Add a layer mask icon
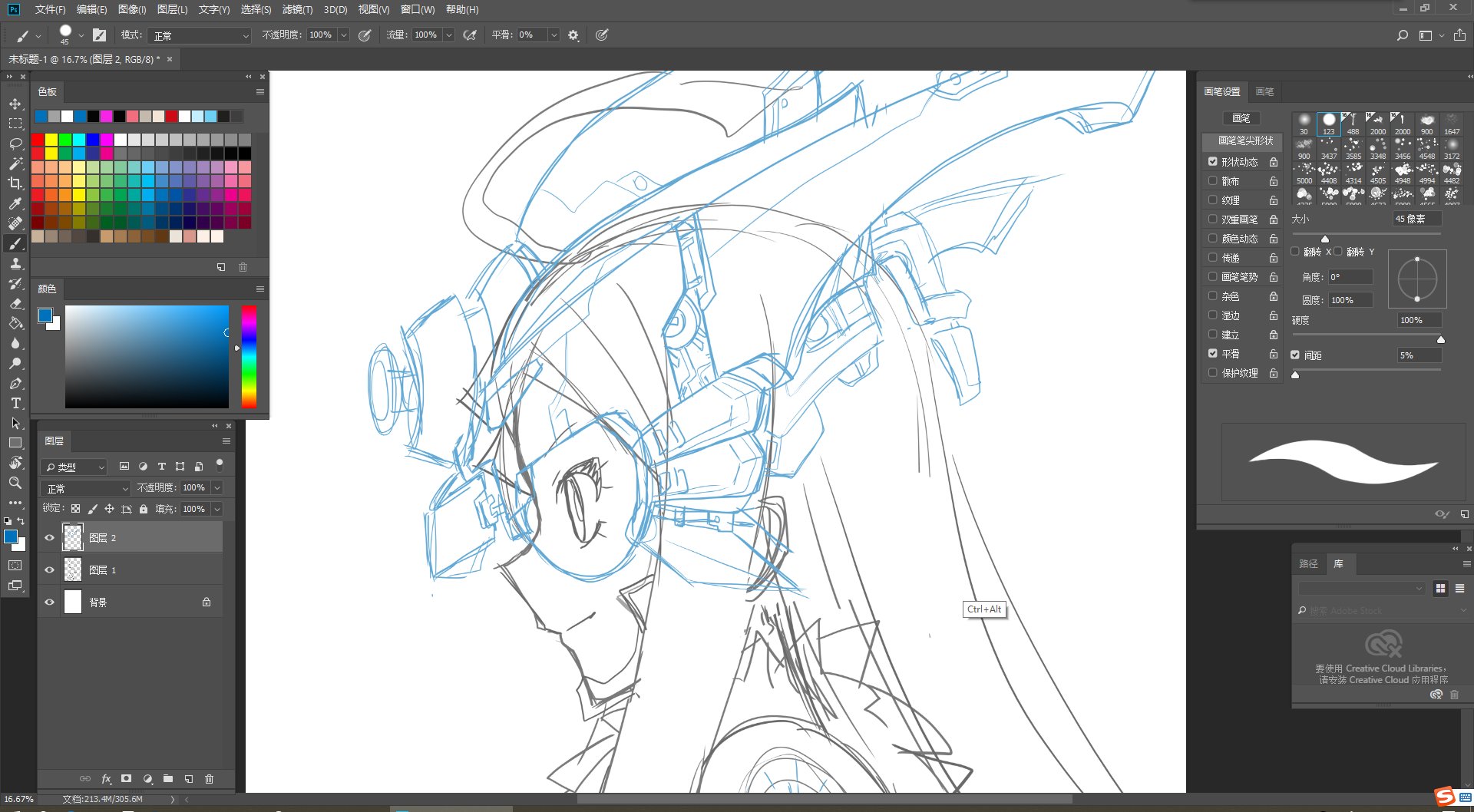The image size is (1474, 812). [x=127, y=779]
